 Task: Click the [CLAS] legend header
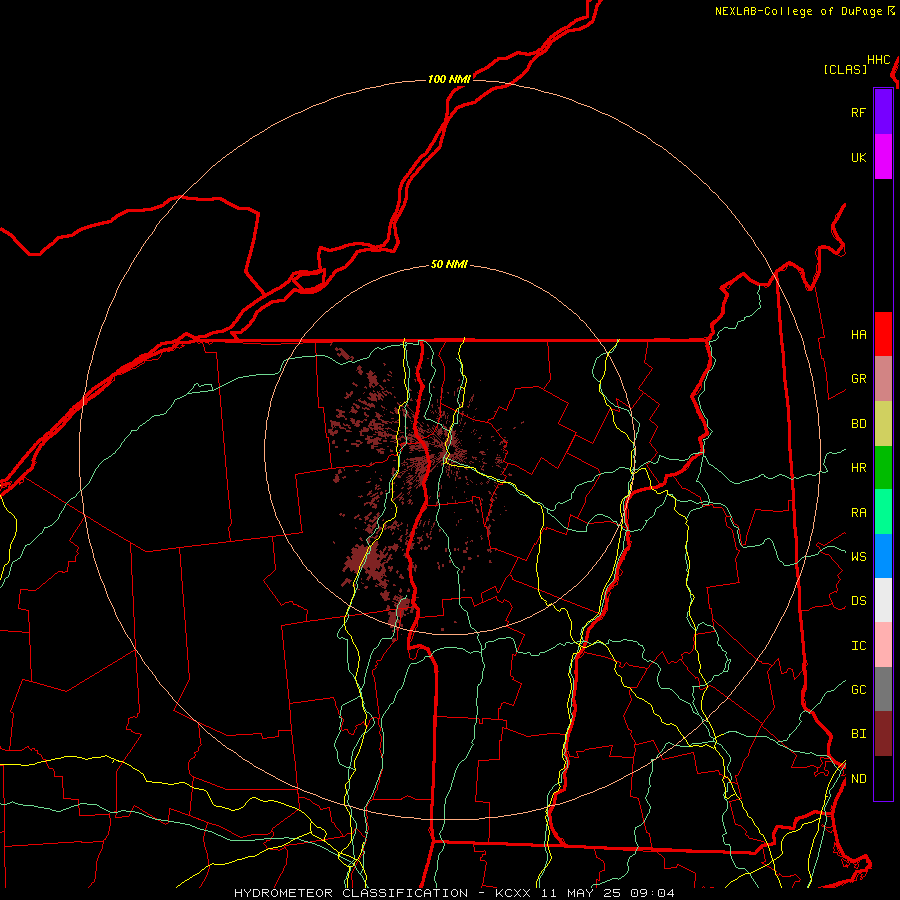[x=845, y=69]
